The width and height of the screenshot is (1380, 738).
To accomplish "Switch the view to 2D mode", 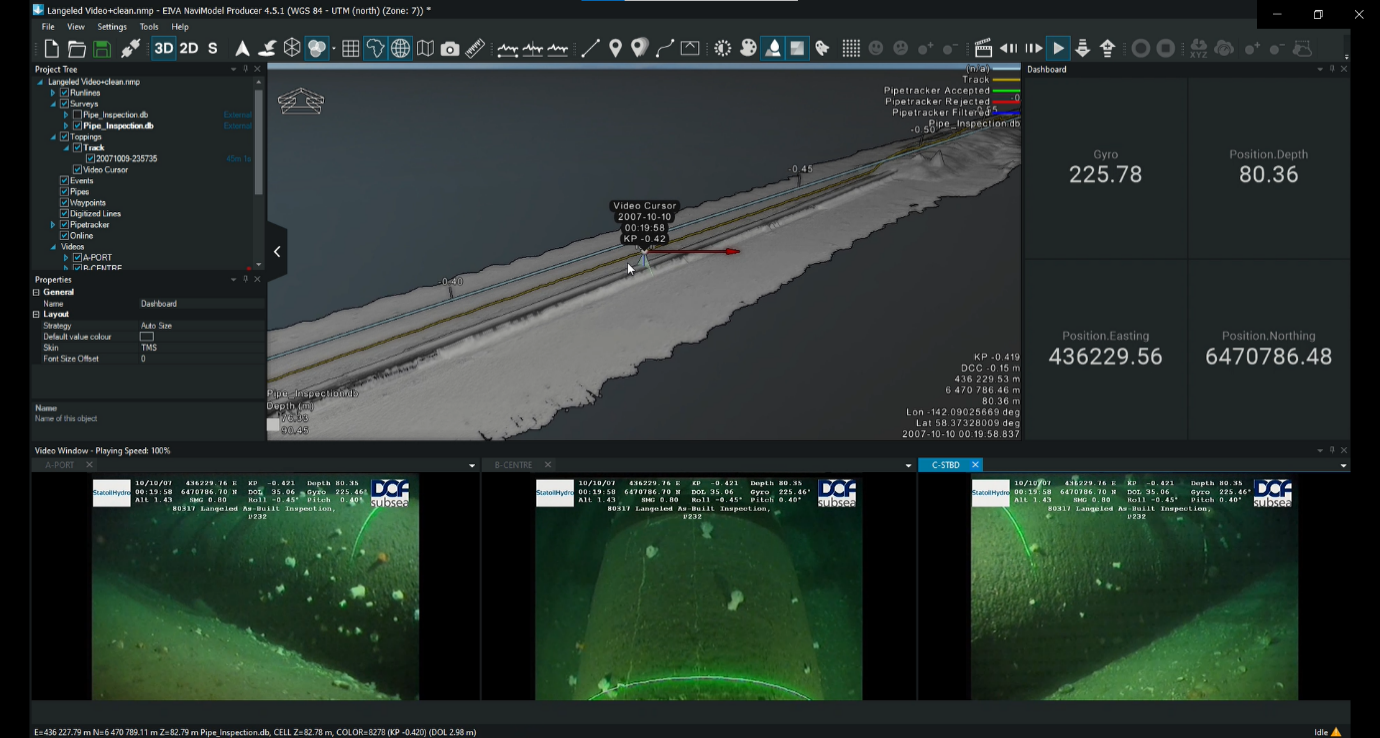I will click(188, 48).
